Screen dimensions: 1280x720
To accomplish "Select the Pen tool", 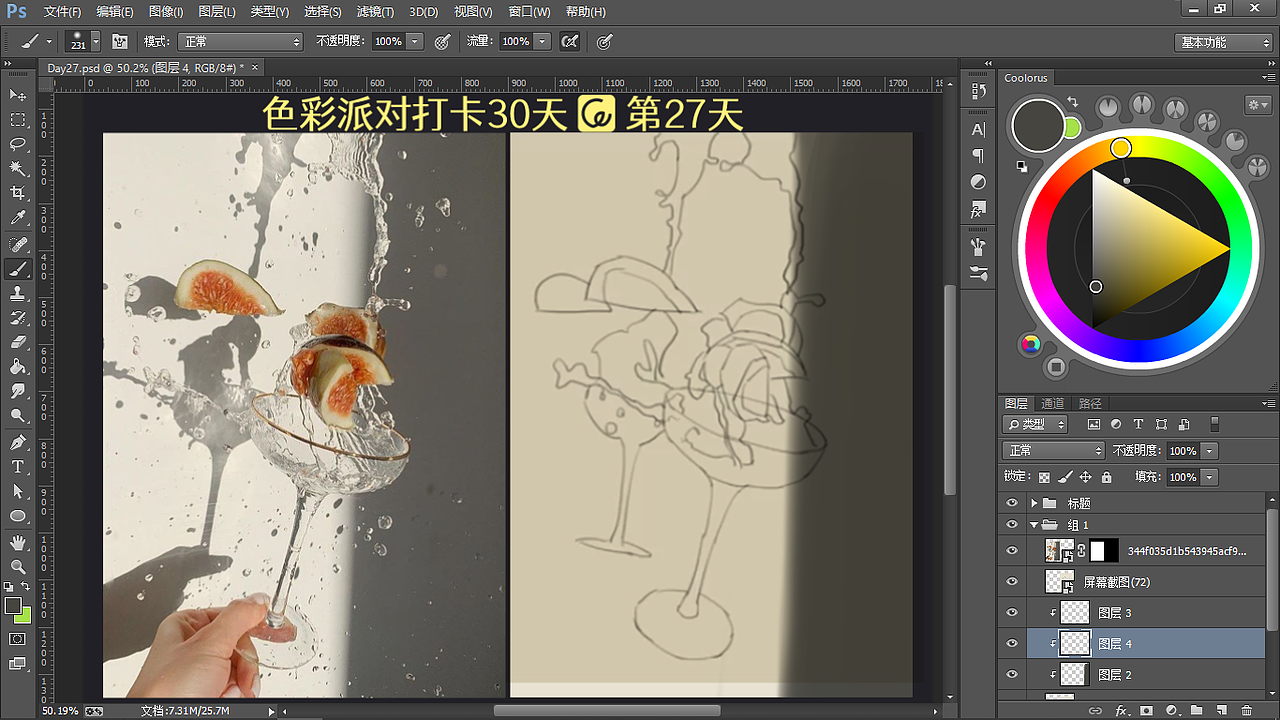I will pos(18,443).
